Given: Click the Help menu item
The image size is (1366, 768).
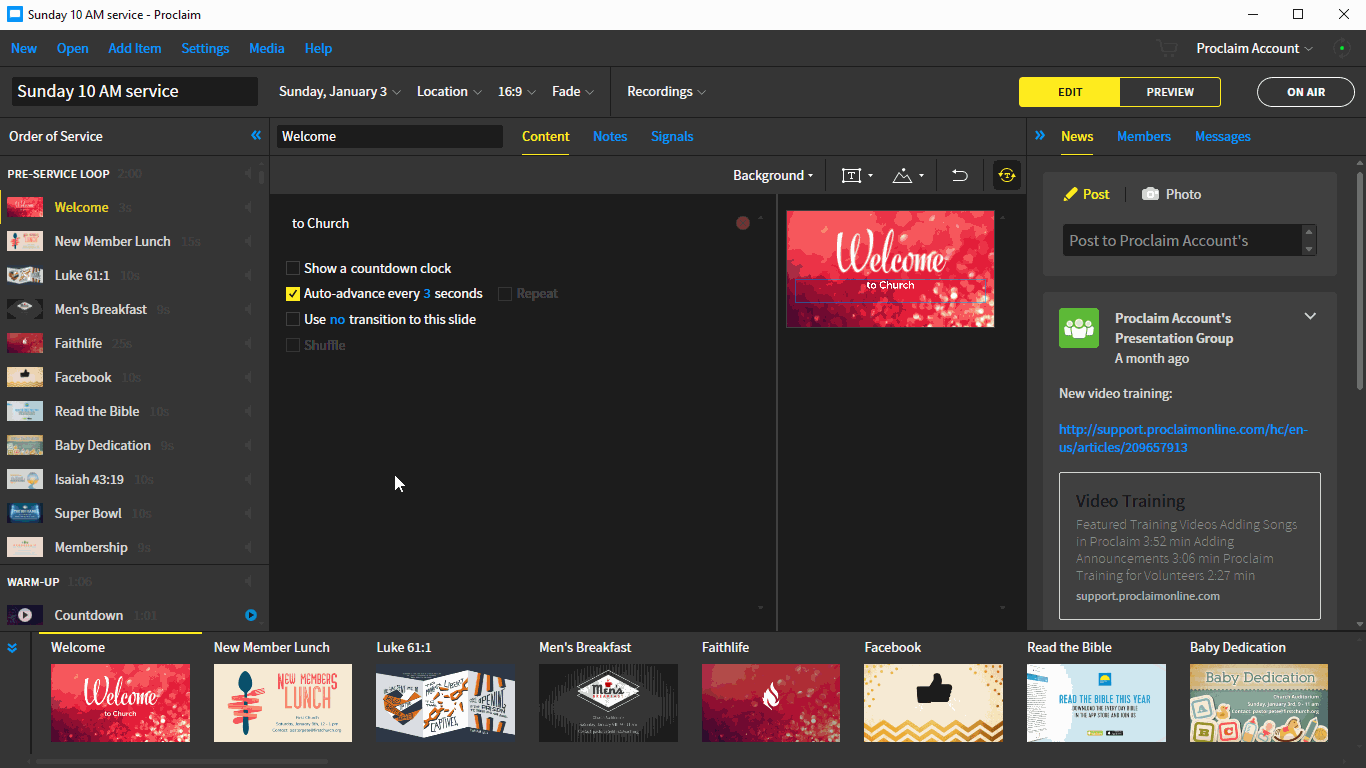Looking at the screenshot, I should coord(318,48).
